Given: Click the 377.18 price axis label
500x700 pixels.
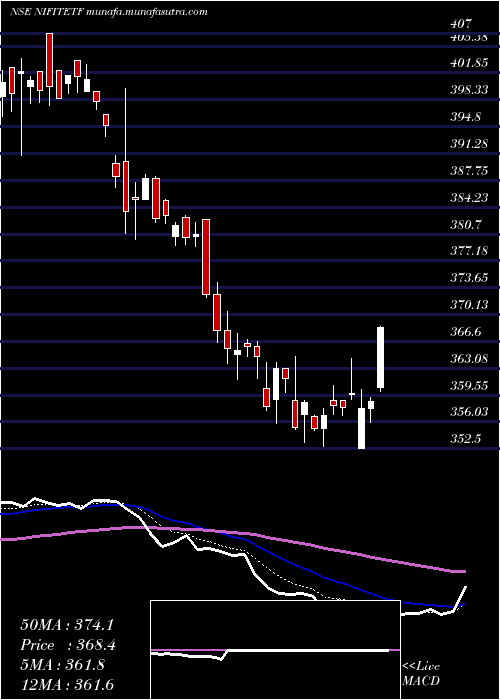Looking at the screenshot, I should 469,251.
